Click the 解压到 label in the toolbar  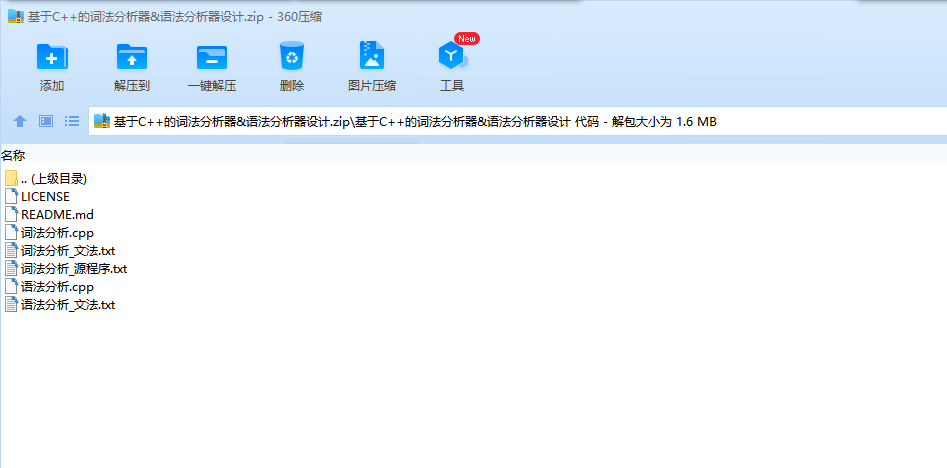tap(132, 86)
